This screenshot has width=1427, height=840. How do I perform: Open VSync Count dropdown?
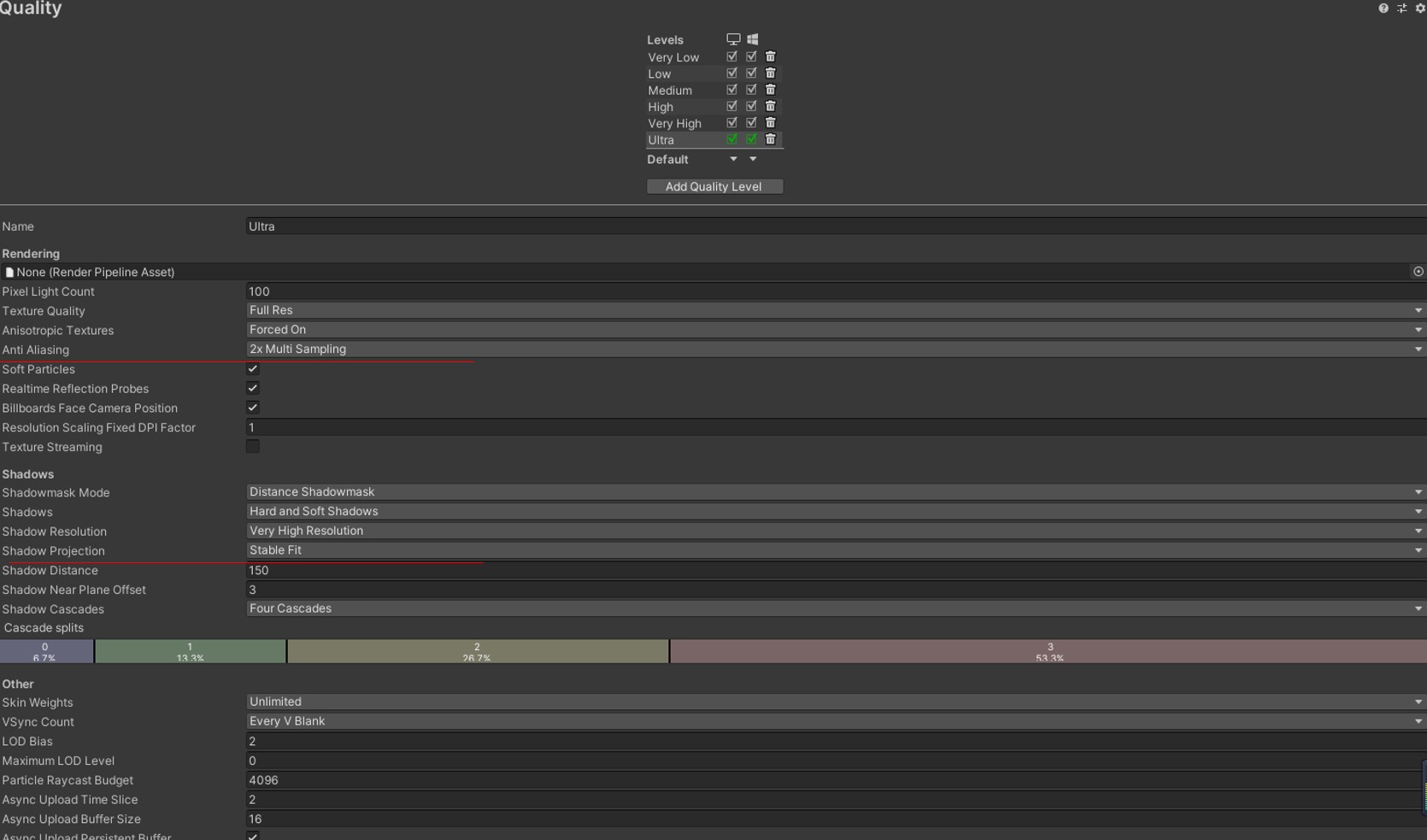click(x=836, y=721)
